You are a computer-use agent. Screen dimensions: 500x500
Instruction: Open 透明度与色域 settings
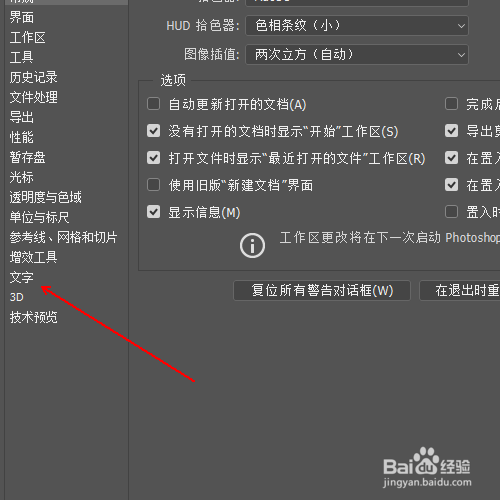point(46,197)
